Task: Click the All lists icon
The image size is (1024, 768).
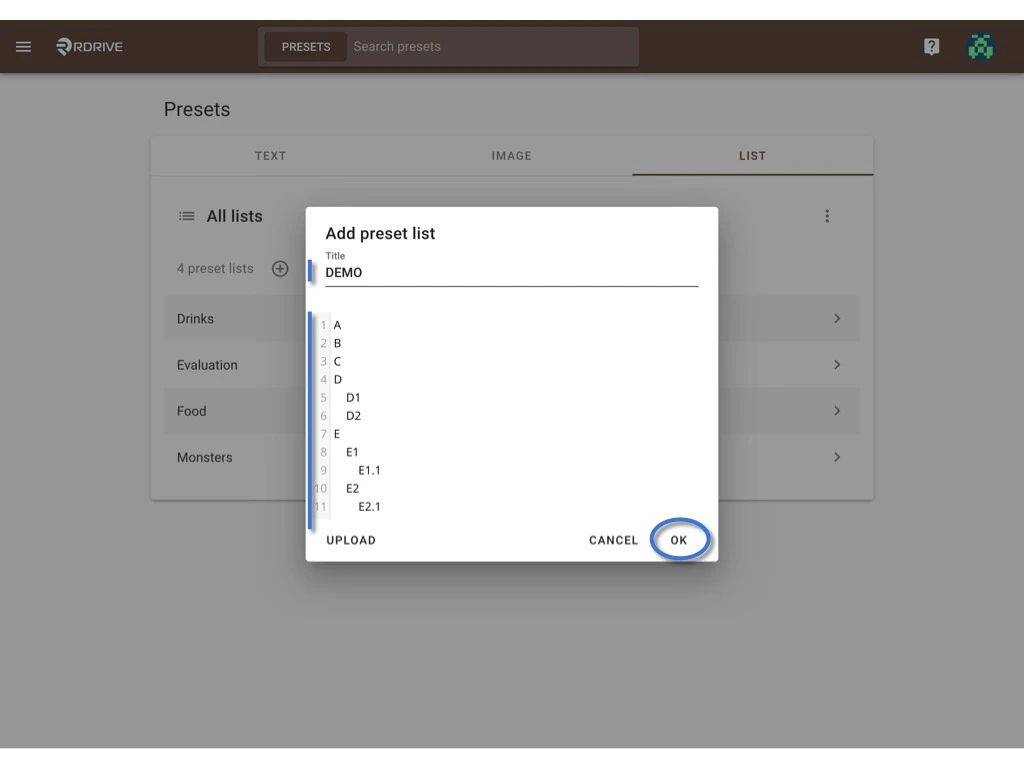Action: click(x=186, y=216)
